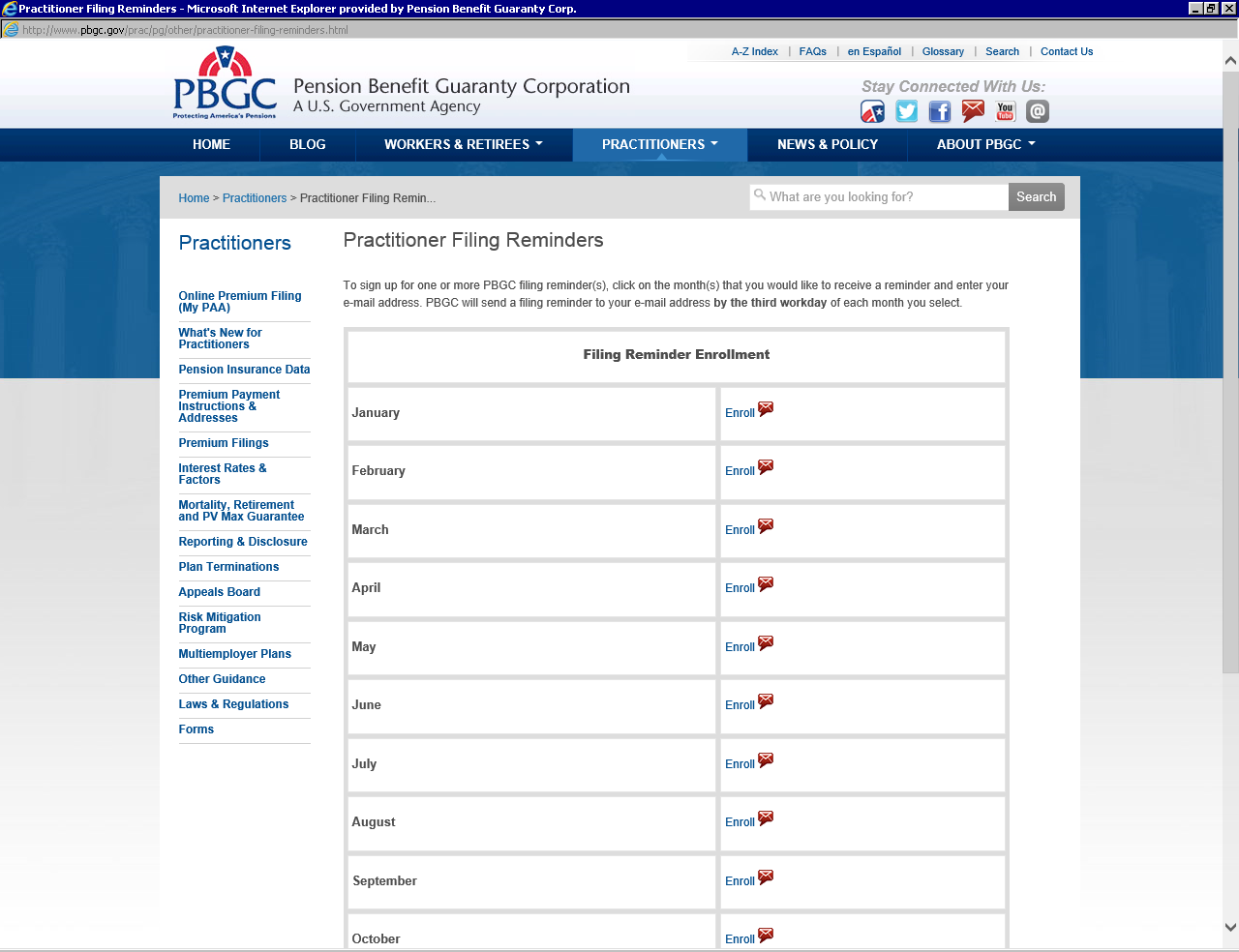Screen dimensions: 1239x952
Task: Open Mortality, Retirement and PV Max Guarantee
Action: tap(241, 511)
